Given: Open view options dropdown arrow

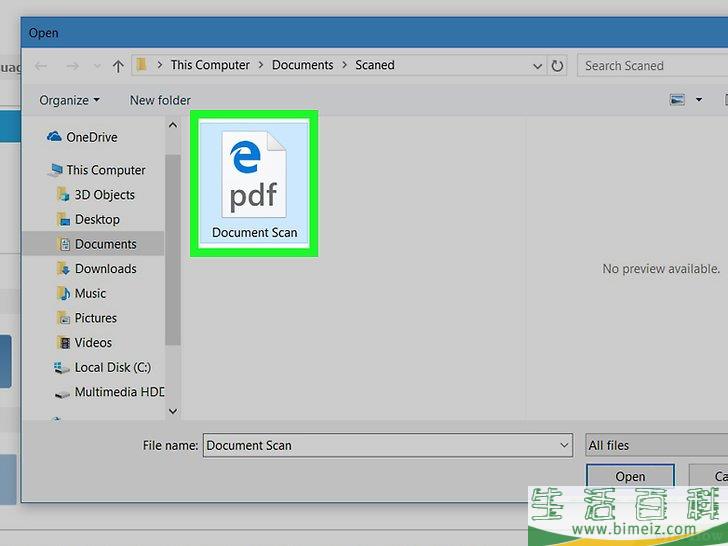Looking at the screenshot, I should pyautogui.click(x=699, y=99).
